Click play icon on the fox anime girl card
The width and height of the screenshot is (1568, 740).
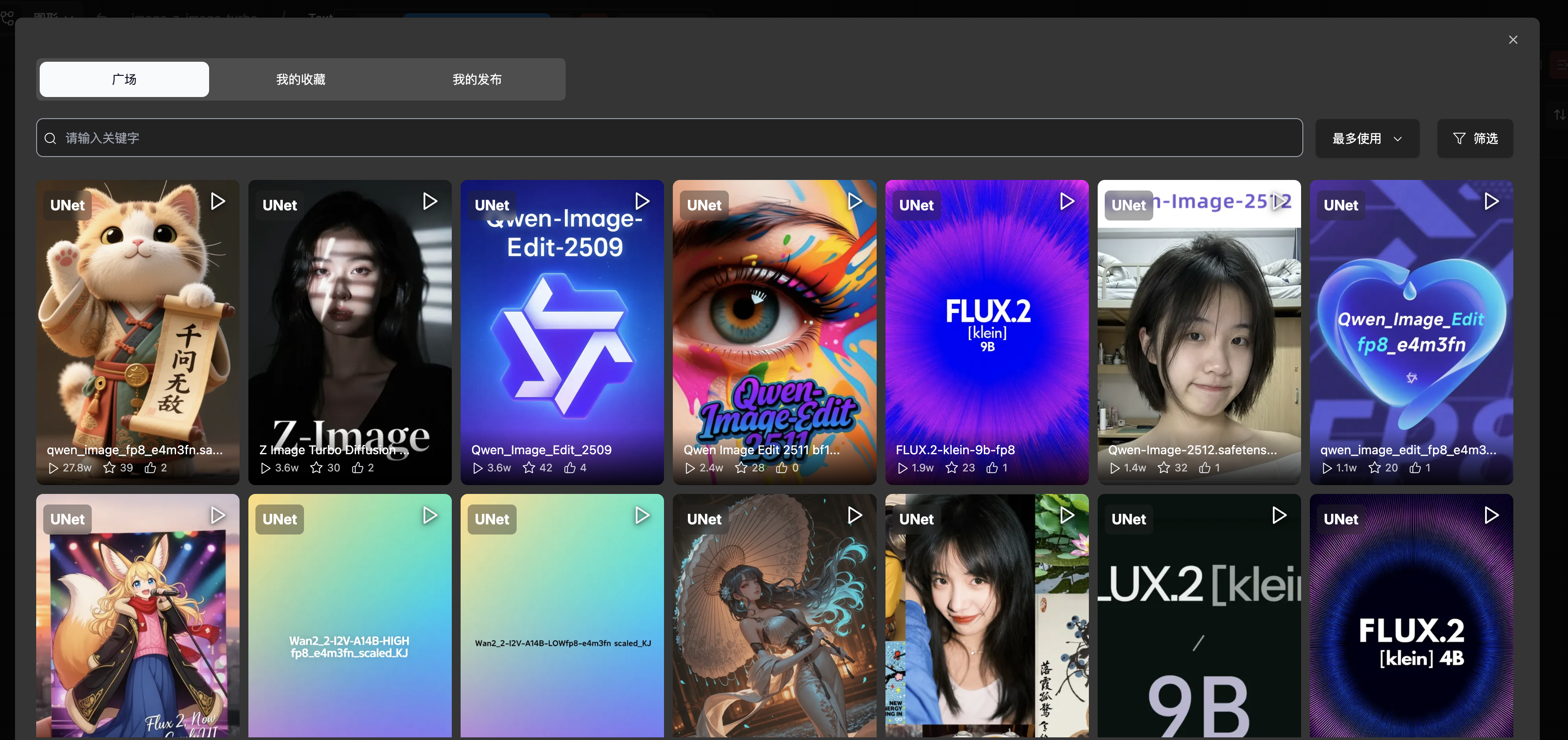click(x=218, y=516)
